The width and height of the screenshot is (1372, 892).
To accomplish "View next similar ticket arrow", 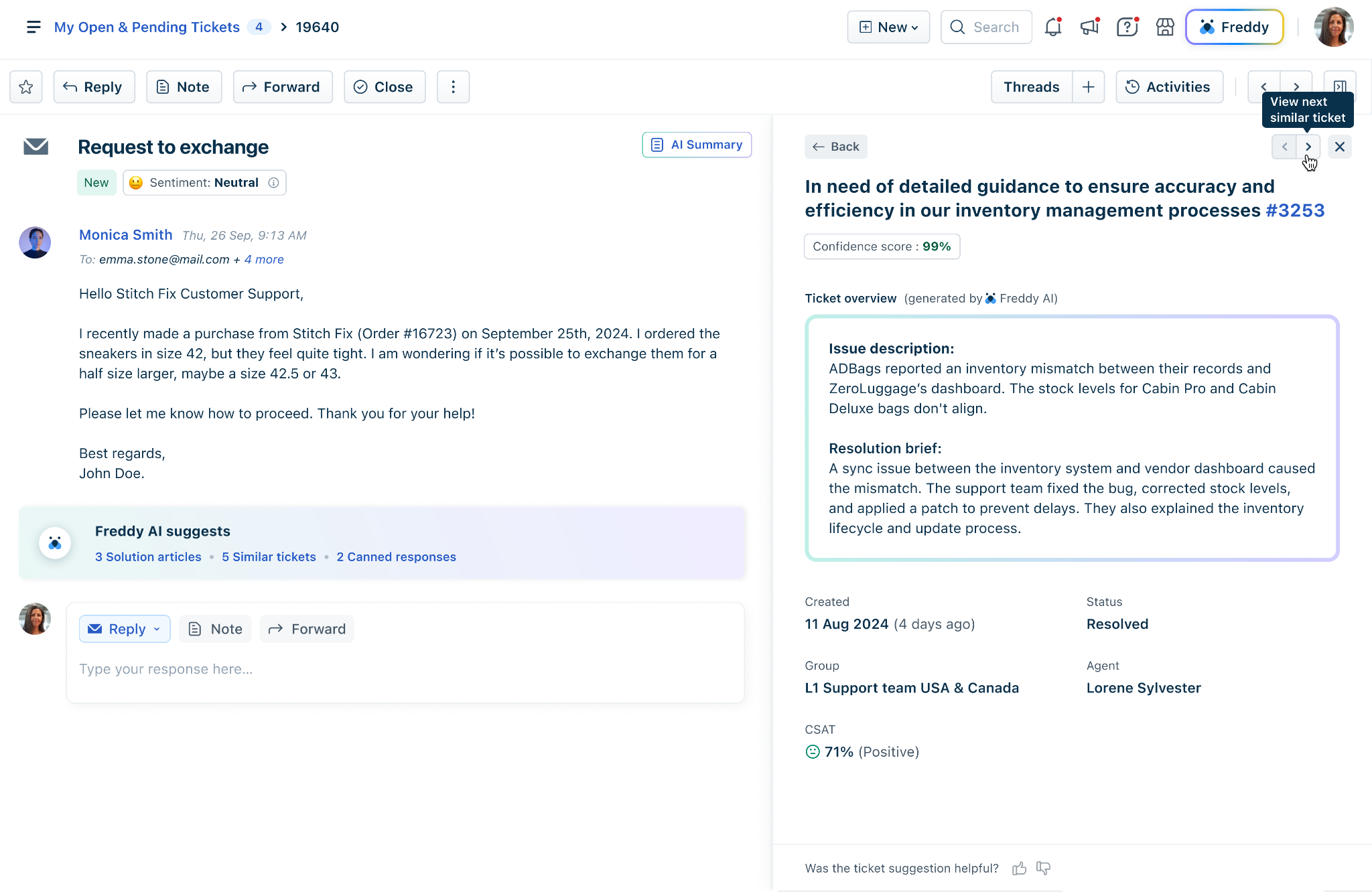I will pyautogui.click(x=1308, y=147).
